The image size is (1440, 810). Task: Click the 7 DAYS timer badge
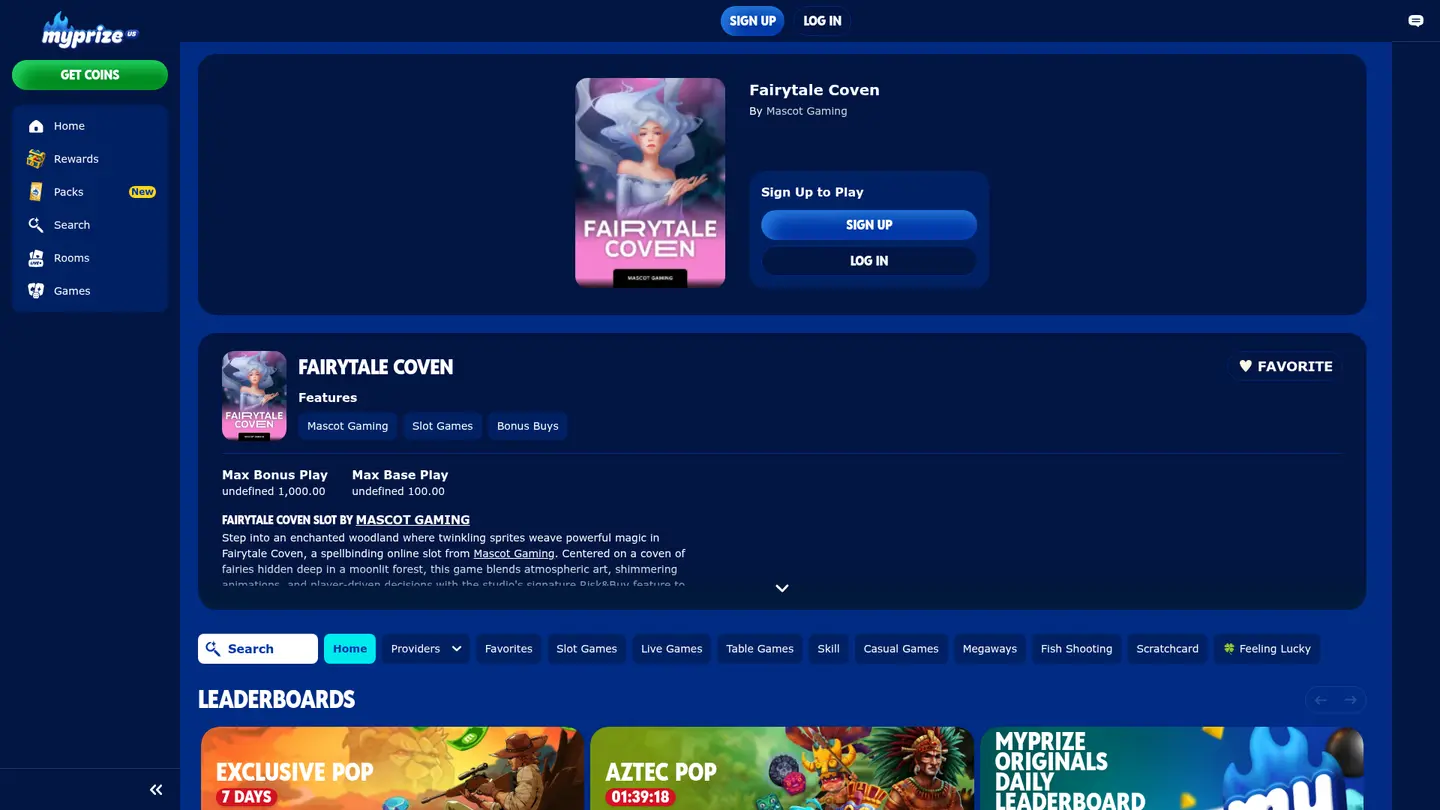[x=246, y=797]
